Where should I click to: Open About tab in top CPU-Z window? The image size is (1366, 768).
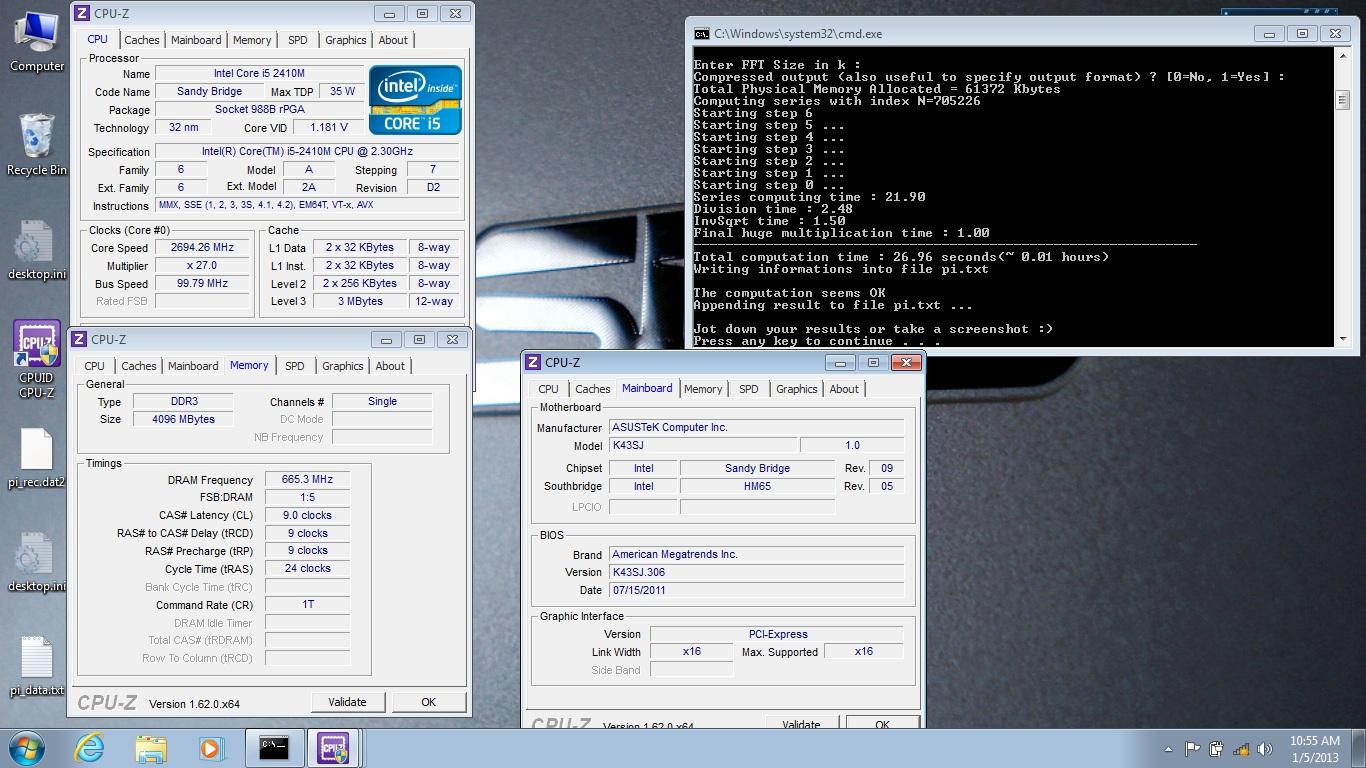pos(393,40)
